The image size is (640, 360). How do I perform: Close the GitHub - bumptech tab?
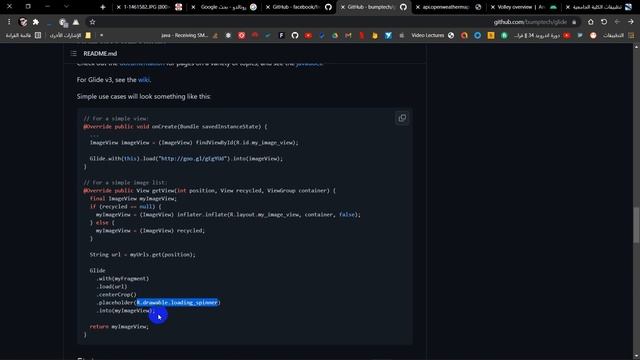pyautogui.click(x=343, y=7)
